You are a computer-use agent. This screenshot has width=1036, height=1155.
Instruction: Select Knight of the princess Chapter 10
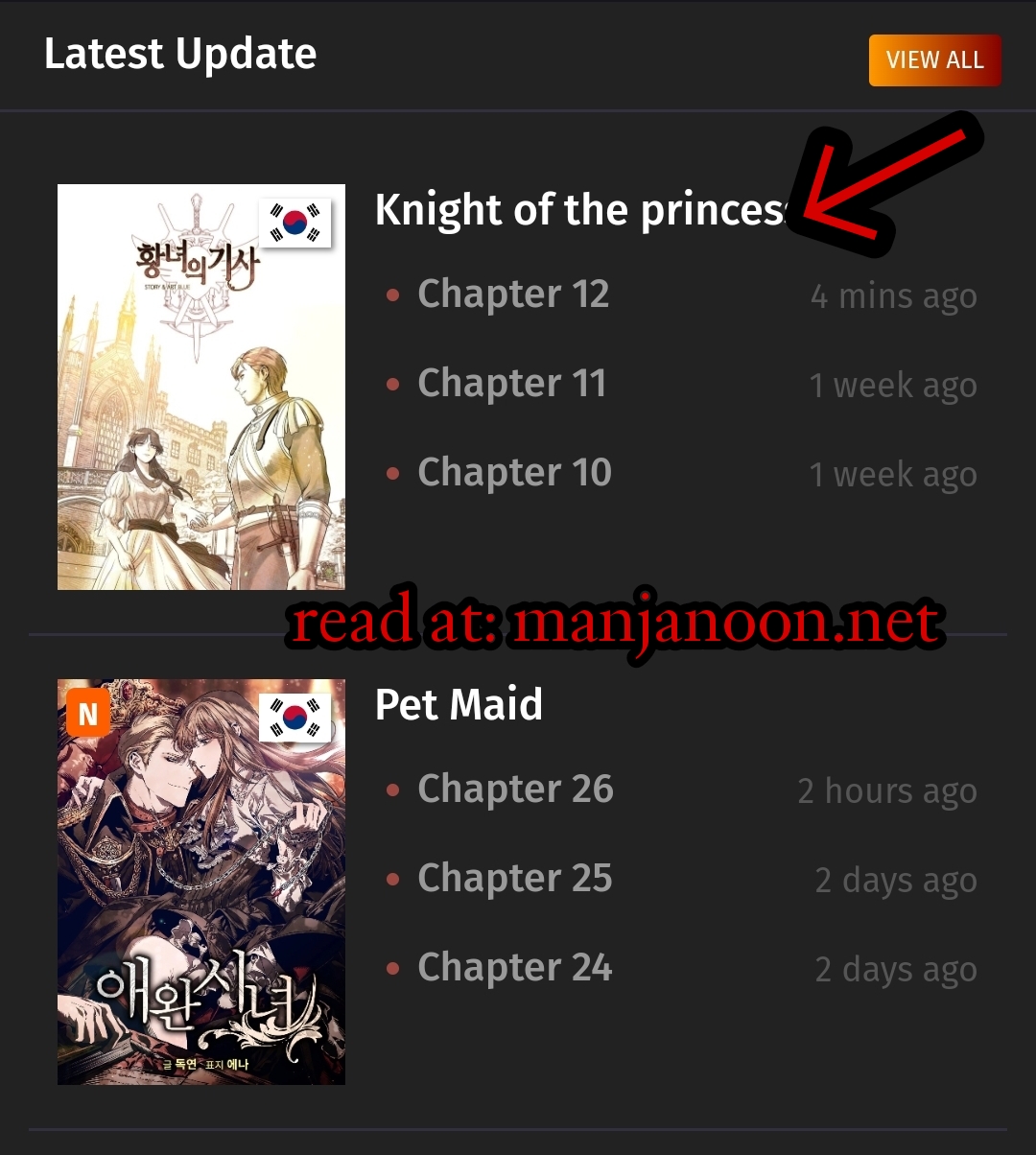pyautogui.click(x=514, y=472)
